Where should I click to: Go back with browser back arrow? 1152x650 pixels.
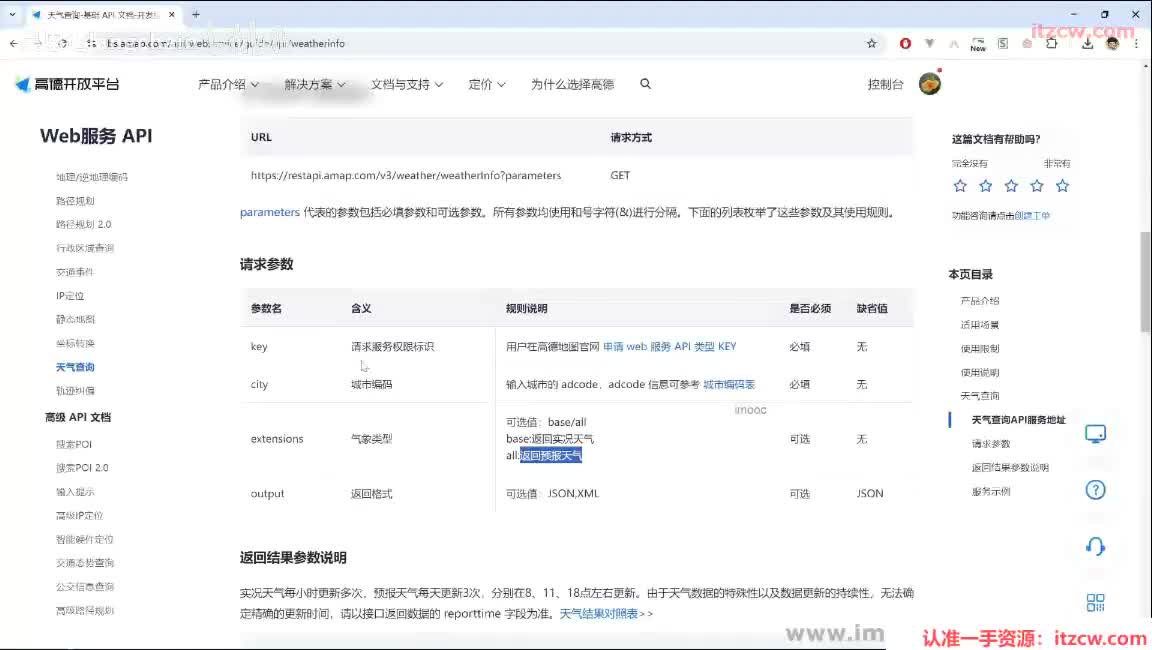[x=14, y=43]
